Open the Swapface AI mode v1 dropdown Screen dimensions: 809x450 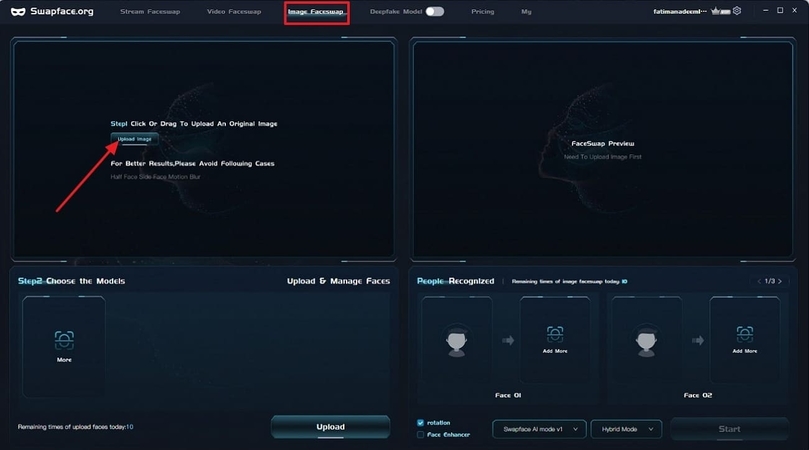(539, 429)
